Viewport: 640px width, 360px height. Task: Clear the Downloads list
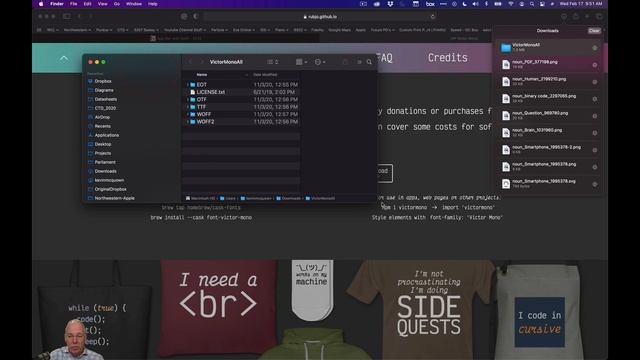point(594,31)
